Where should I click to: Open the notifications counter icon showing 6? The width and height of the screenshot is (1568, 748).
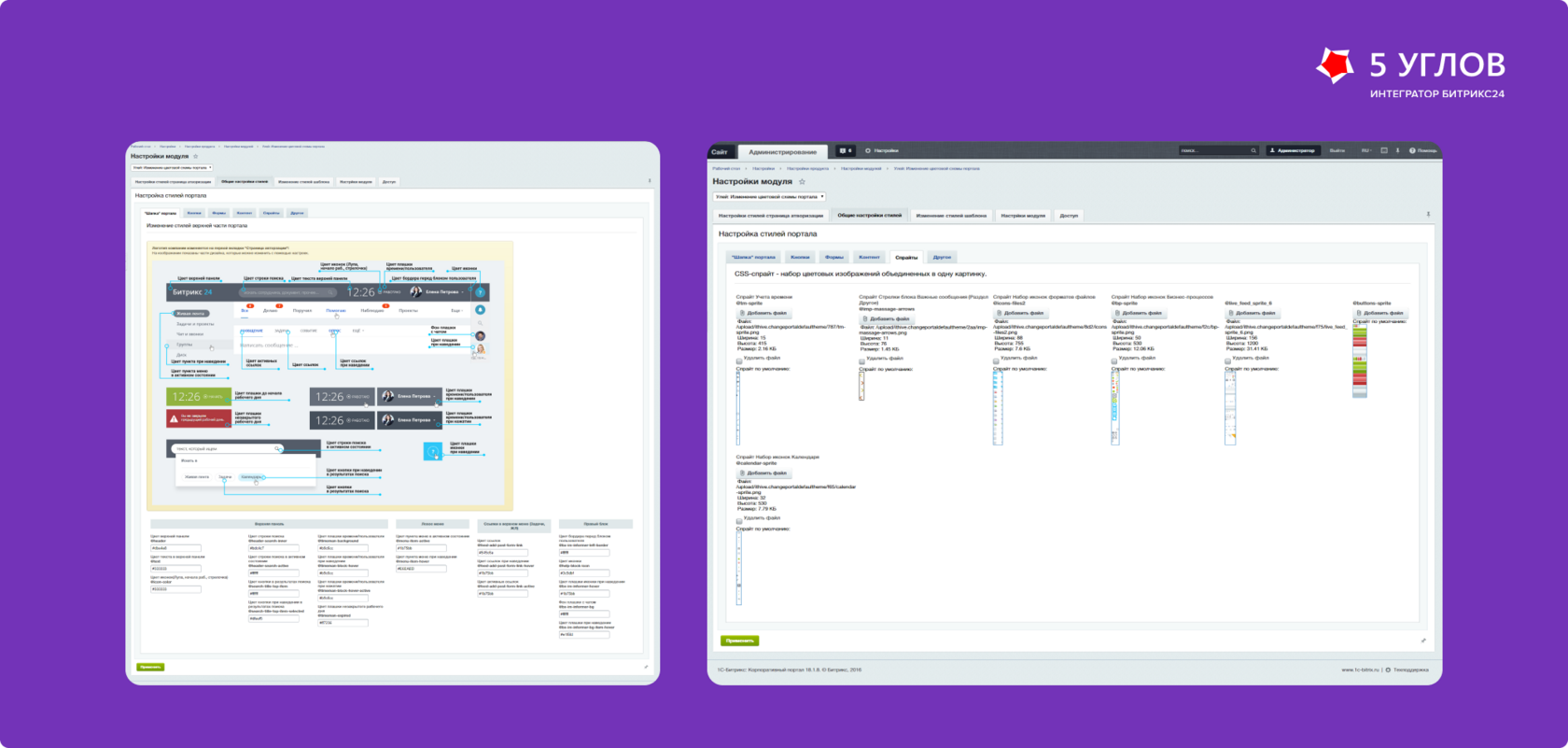[845, 150]
